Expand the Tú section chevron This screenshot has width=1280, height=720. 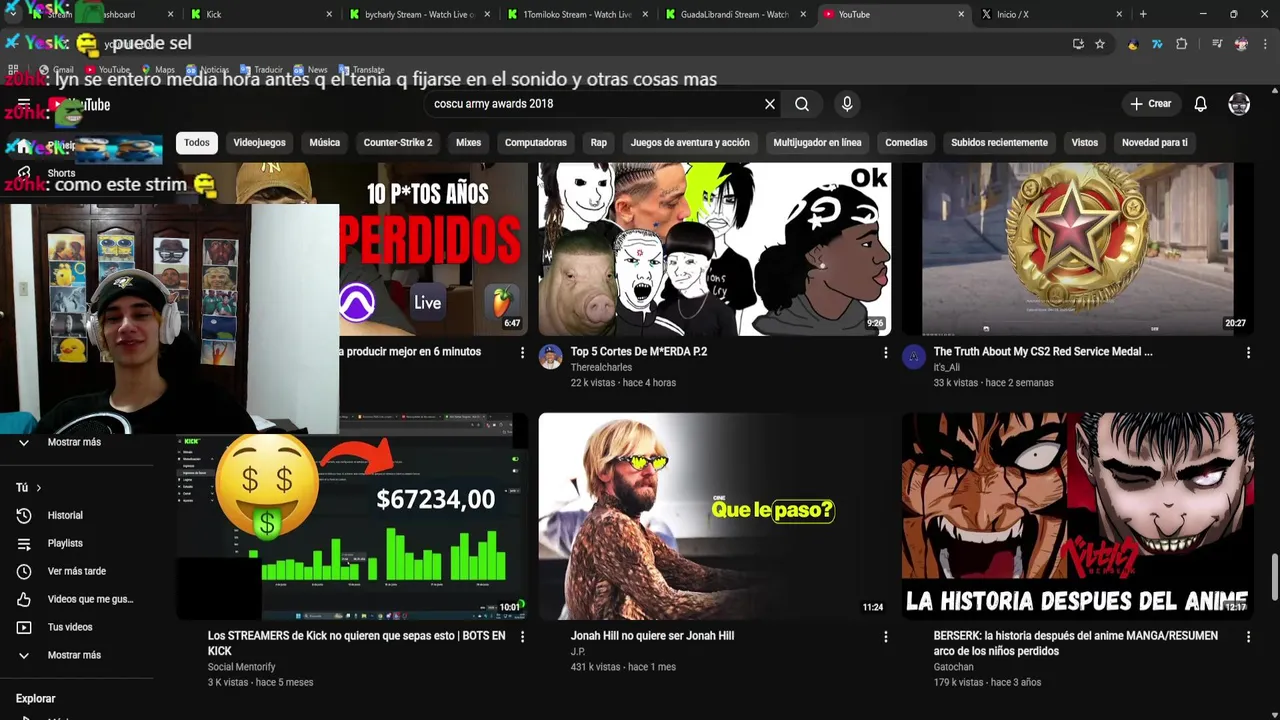(x=38, y=488)
